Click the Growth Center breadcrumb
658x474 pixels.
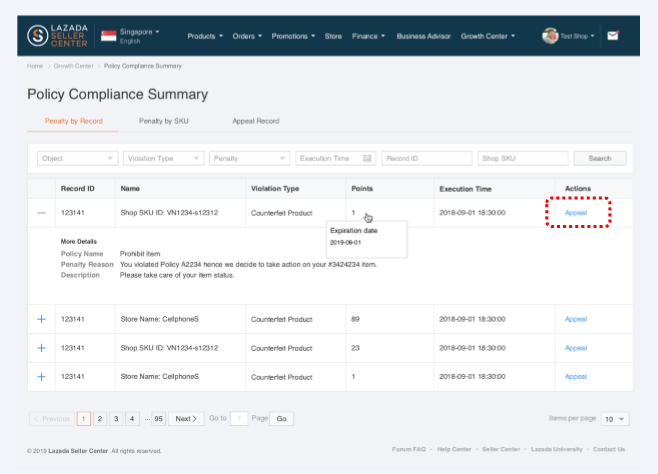(x=73, y=66)
